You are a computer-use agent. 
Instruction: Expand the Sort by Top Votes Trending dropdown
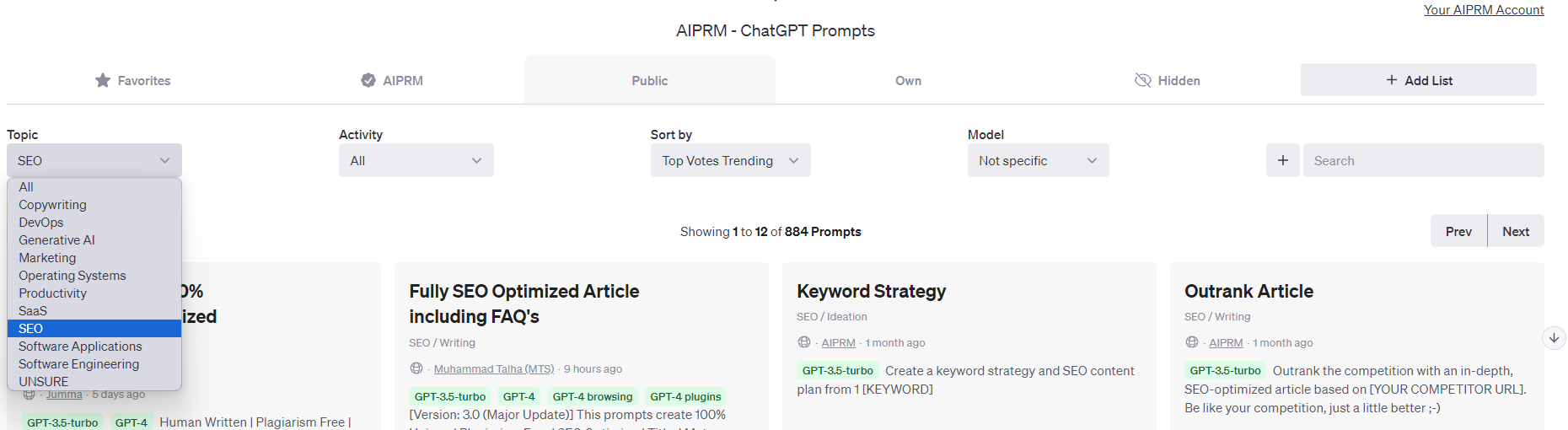pos(730,160)
